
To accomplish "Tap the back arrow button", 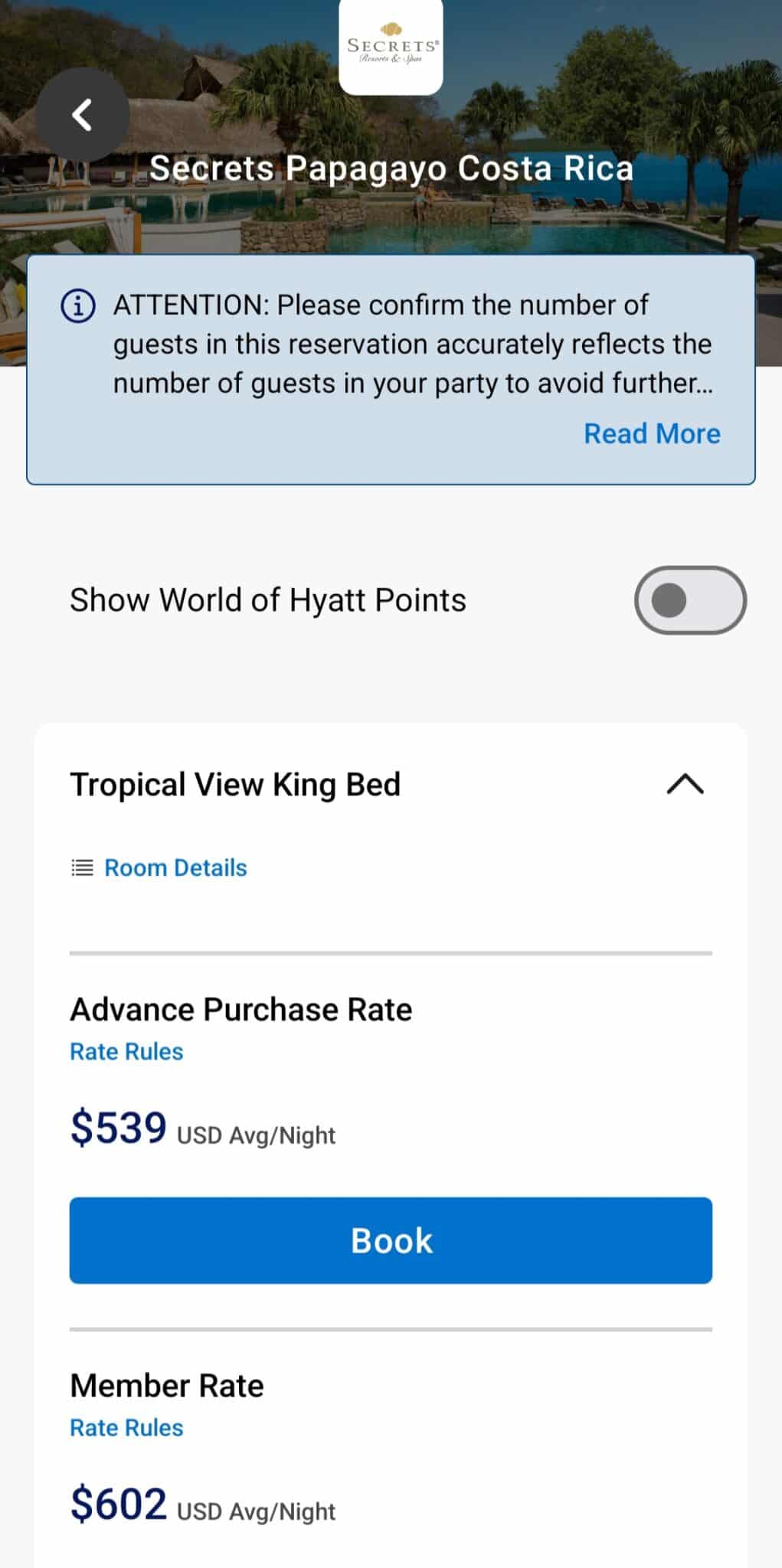I will coord(82,115).
